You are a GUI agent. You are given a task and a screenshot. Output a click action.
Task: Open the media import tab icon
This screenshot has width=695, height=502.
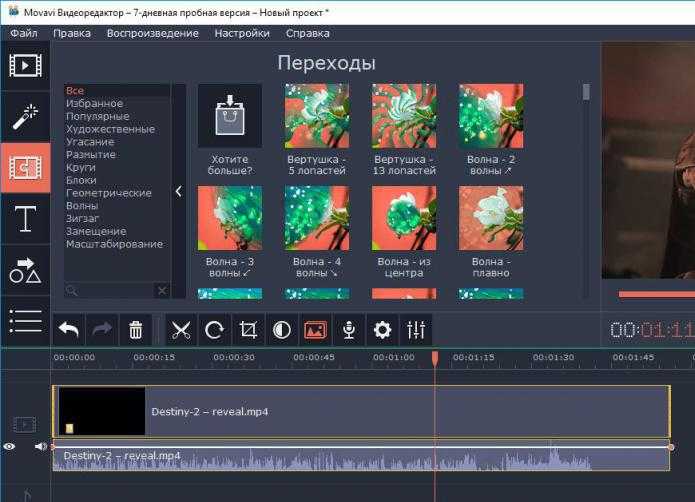pyautogui.click(x=25, y=66)
